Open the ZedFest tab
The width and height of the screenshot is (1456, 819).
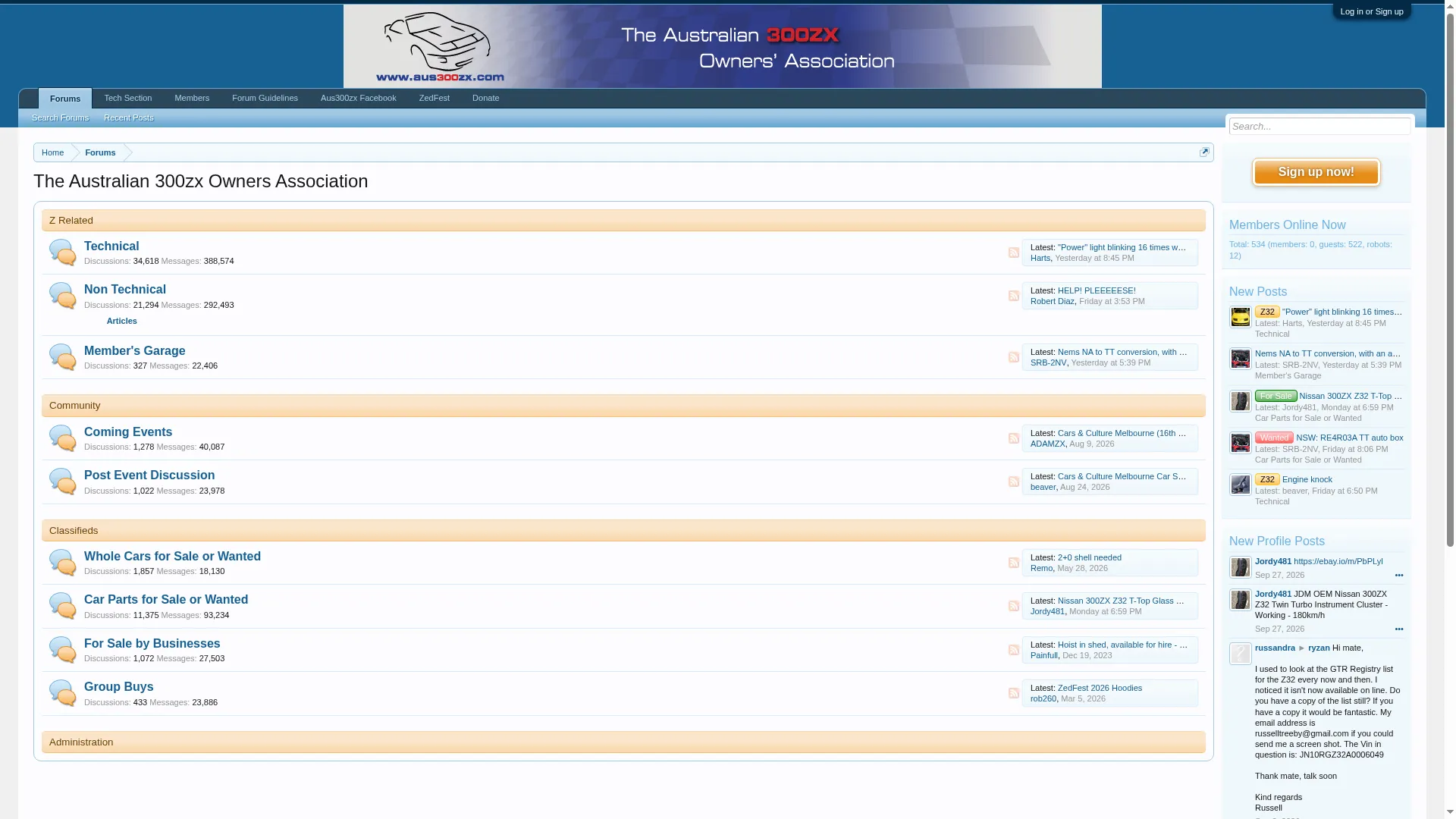[x=435, y=99]
